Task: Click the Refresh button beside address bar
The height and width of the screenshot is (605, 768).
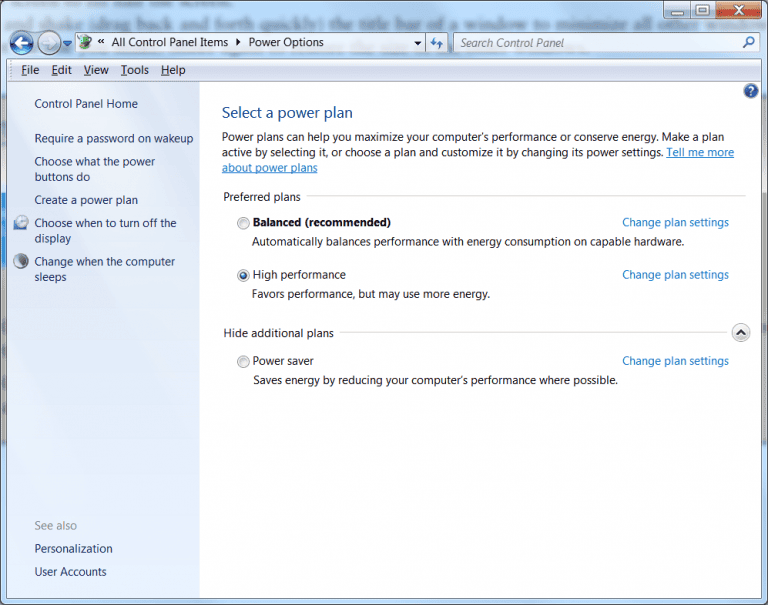Action: coord(437,43)
